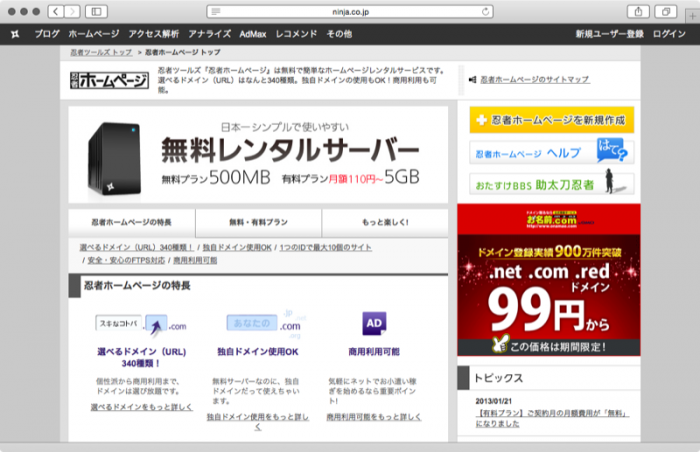Screen dimensions: 700x452
Task: Open the レコメンド menu item
Action: [296, 34]
